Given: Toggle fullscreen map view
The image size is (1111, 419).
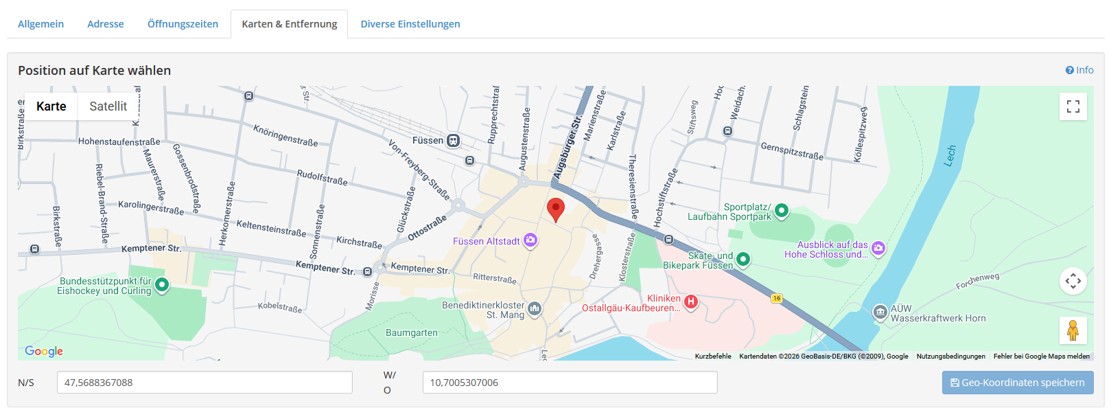Looking at the screenshot, I should pos(1073,106).
